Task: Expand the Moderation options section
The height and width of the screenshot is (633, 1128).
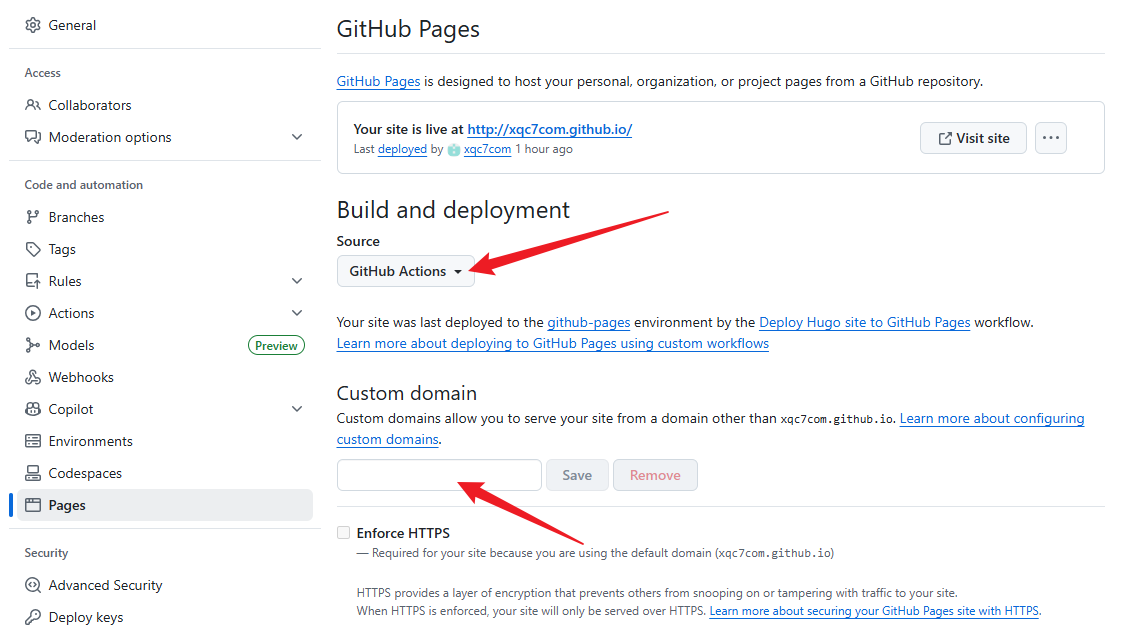Action: pos(296,137)
